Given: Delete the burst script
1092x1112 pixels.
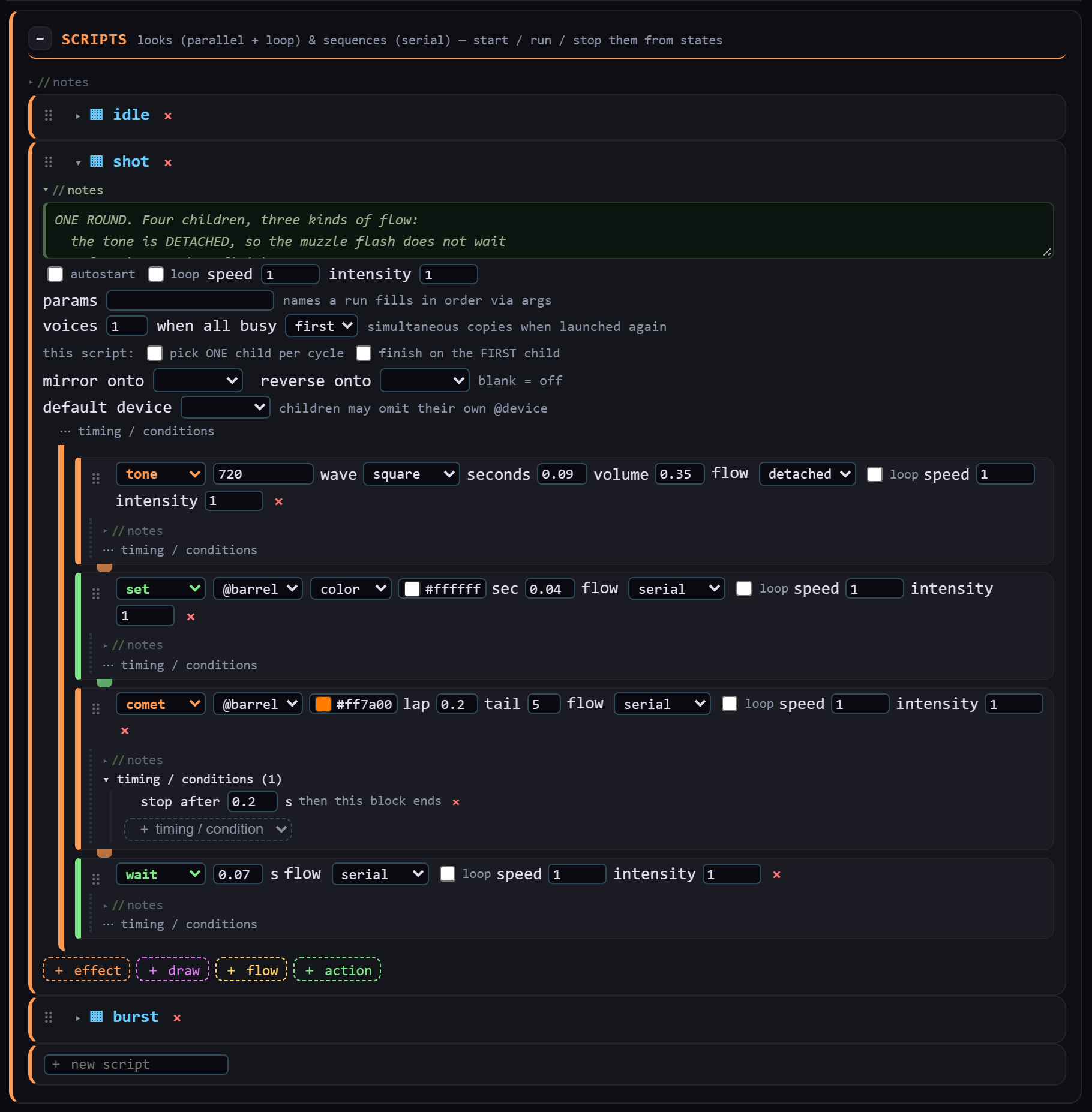Looking at the screenshot, I should click(177, 1018).
